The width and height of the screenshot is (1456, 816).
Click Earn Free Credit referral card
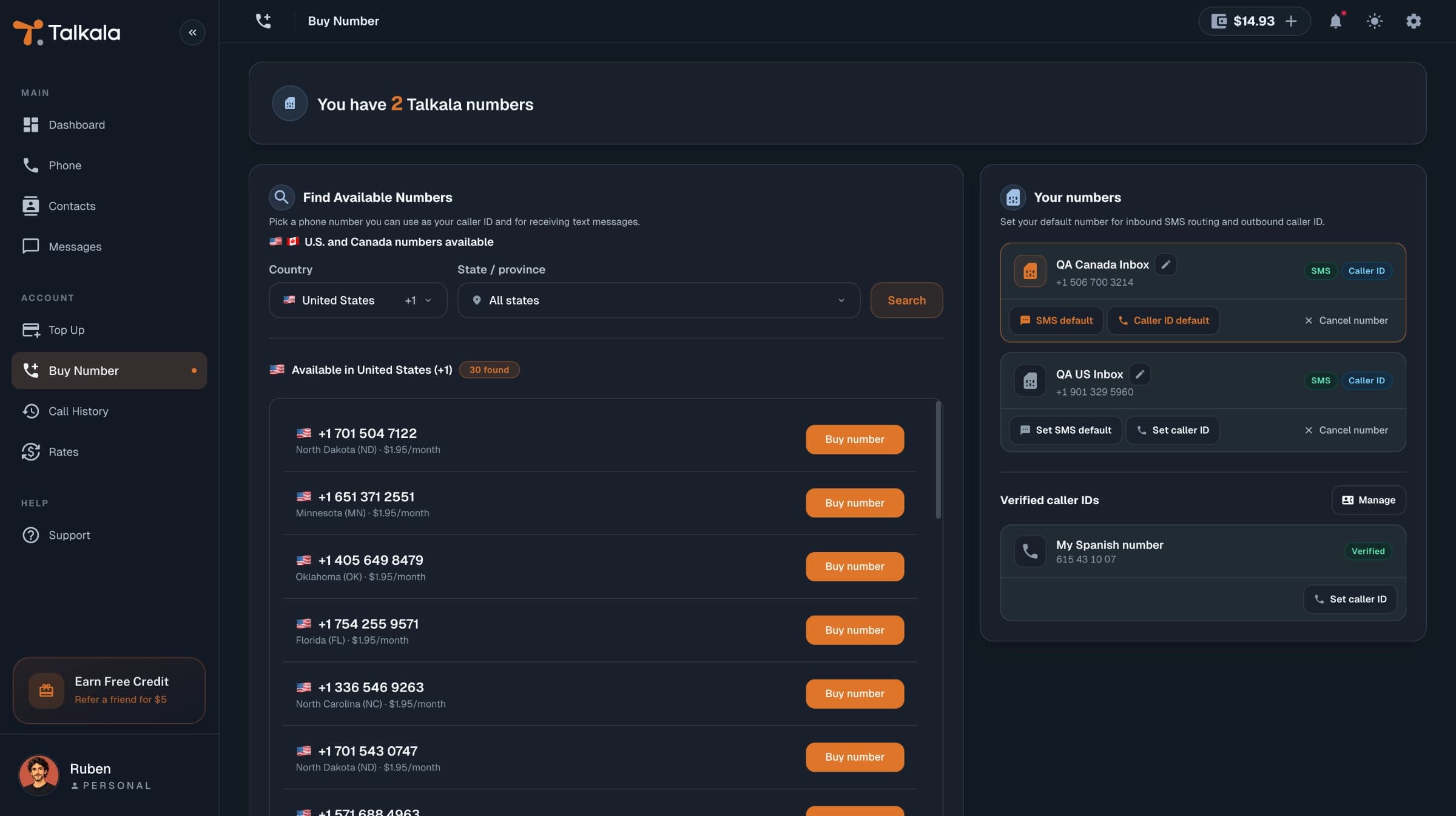point(109,690)
